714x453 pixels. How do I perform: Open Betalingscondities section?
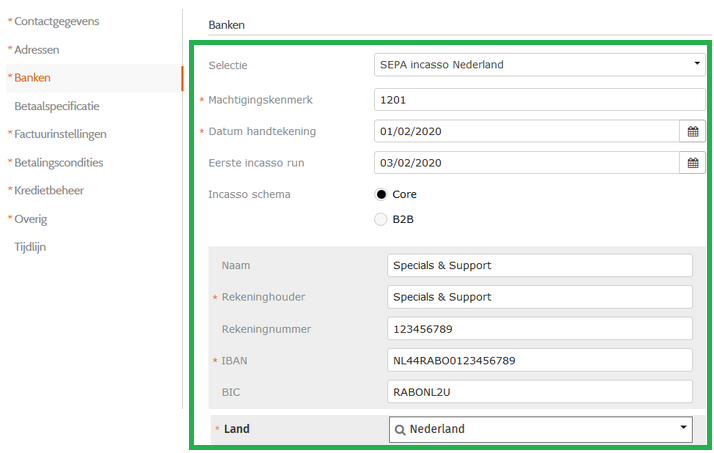tap(58, 162)
